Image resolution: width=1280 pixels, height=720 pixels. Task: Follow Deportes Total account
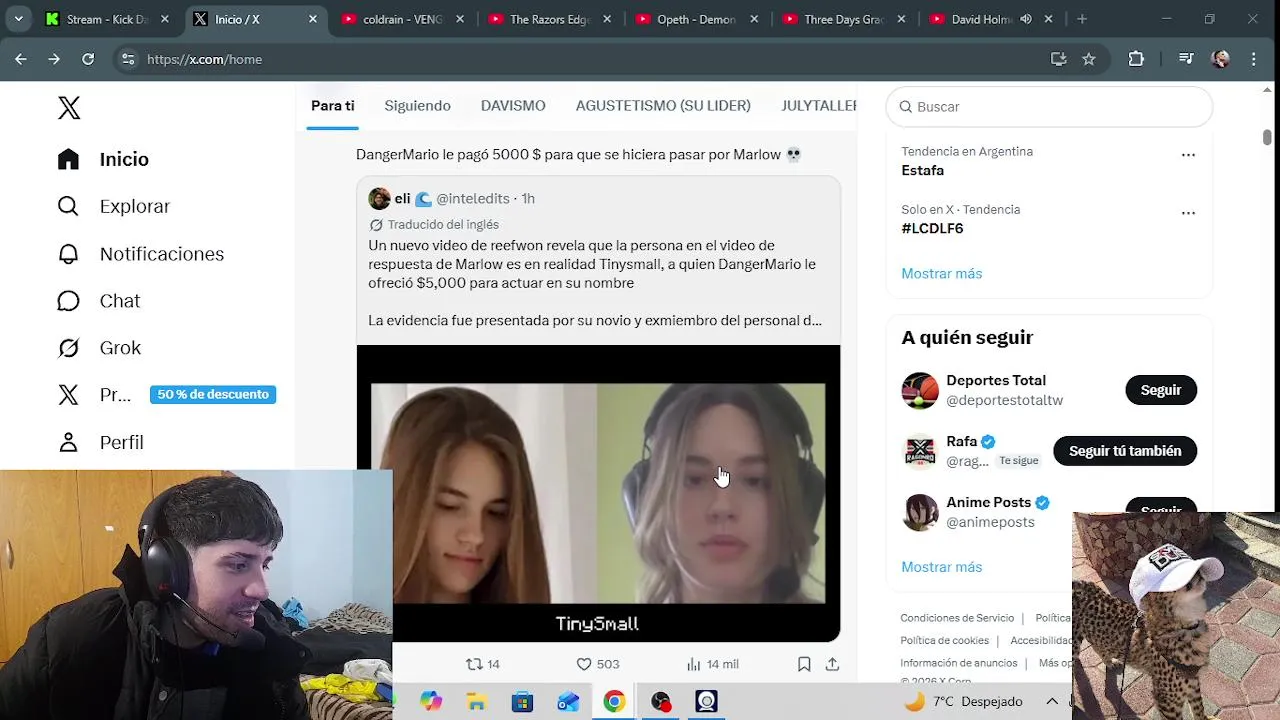1161,390
